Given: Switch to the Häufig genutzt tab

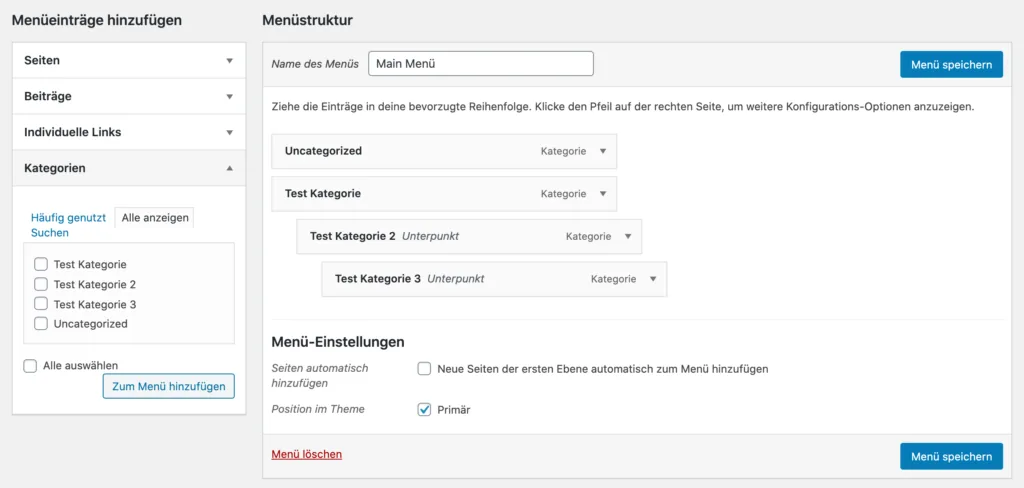Looking at the screenshot, I should pos(69,218).
